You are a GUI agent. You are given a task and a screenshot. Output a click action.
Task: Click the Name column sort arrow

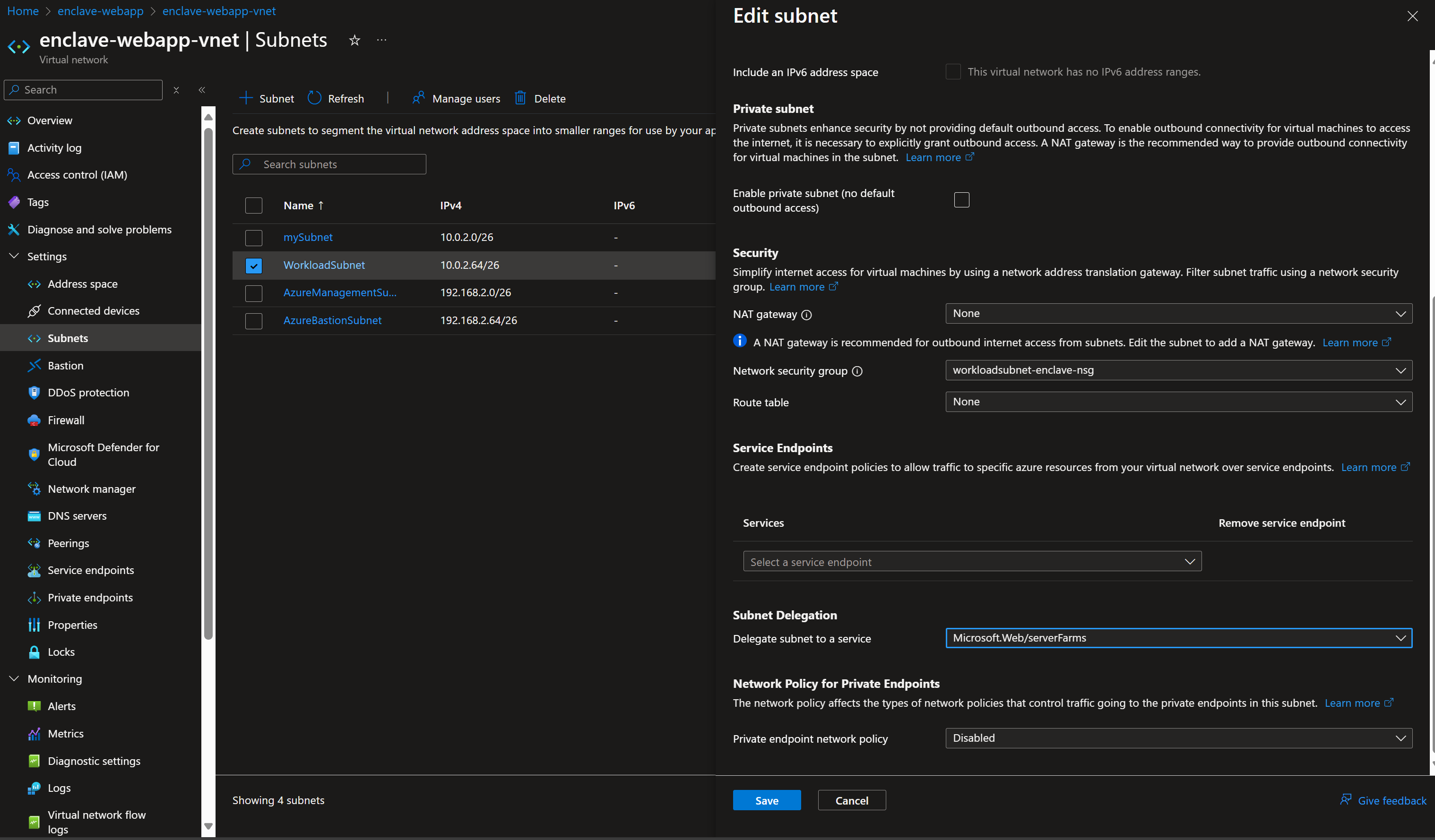[x=320, y=206]
